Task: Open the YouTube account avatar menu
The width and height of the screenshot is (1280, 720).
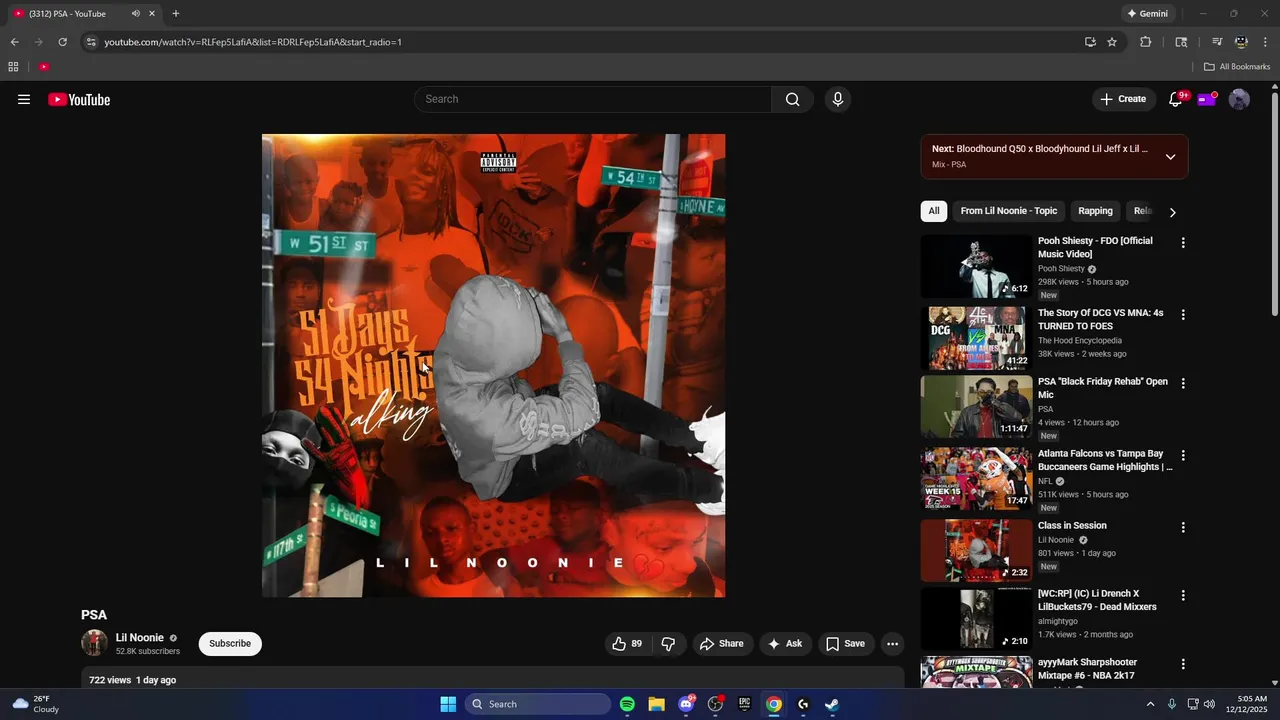Action: (x=1239, y=99)
